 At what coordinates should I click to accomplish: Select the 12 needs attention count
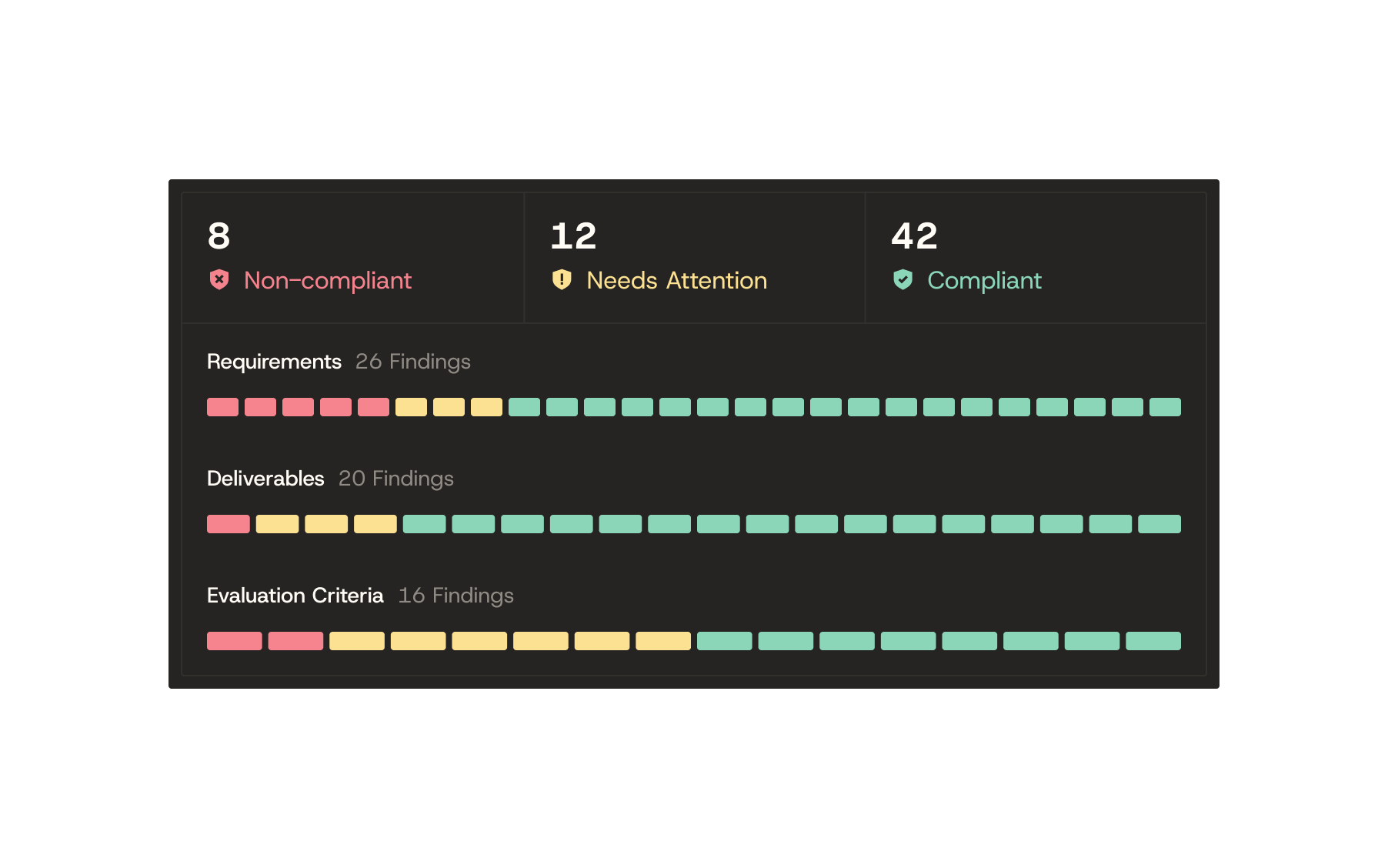click(573, 235)
